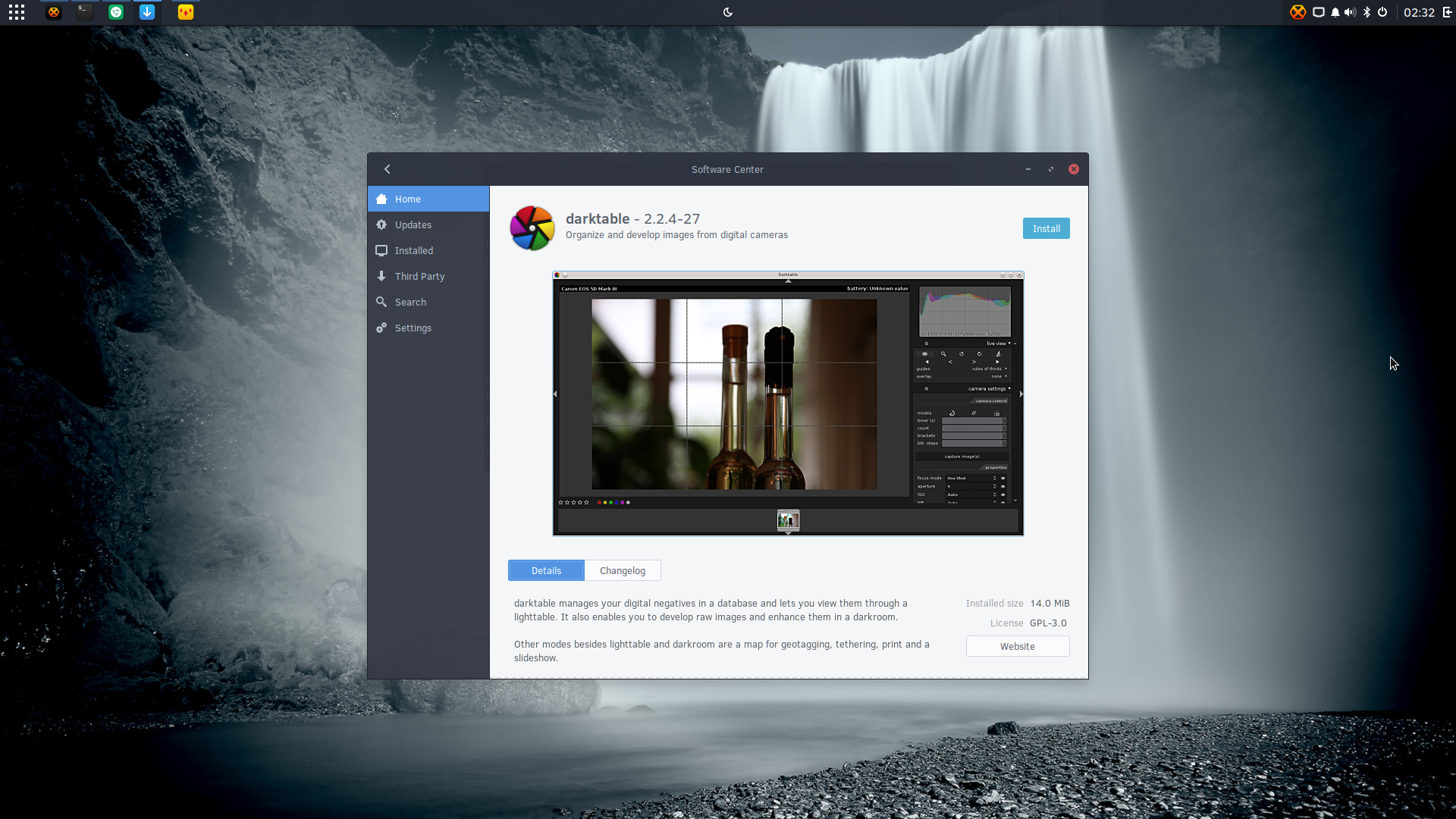The width and height of the screenshot is (1456, 819).
Task: Click the summary 'Organize and develop images from digital cameras'
Action: click(676, 235)
